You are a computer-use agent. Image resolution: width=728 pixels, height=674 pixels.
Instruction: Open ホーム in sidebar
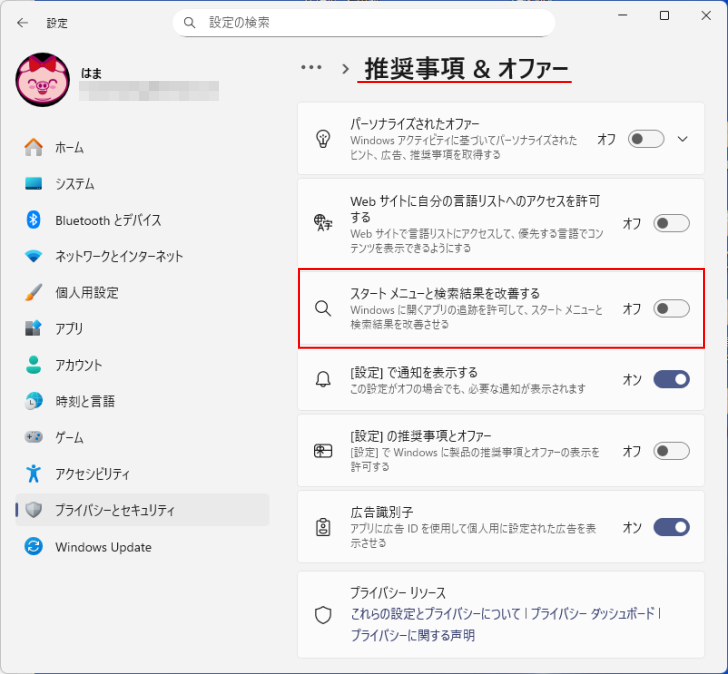[143, 147]
